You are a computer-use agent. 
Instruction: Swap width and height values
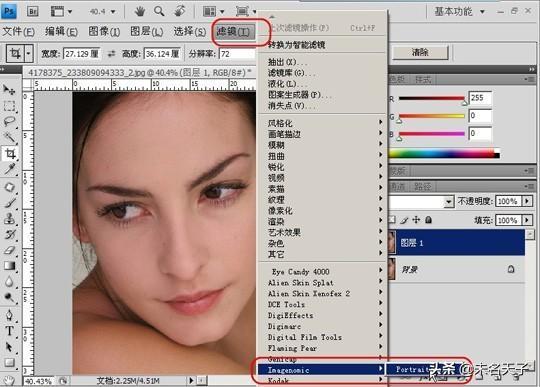coord(111,54)
